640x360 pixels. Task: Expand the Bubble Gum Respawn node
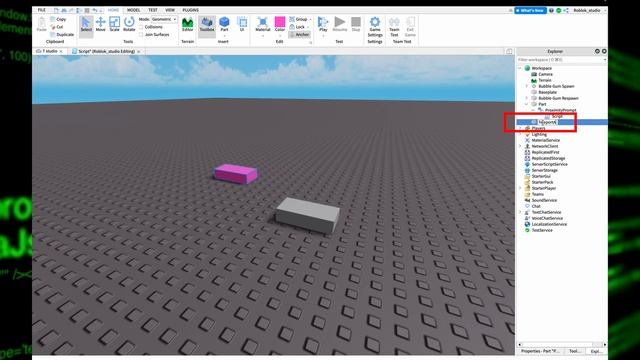(527, 98)
